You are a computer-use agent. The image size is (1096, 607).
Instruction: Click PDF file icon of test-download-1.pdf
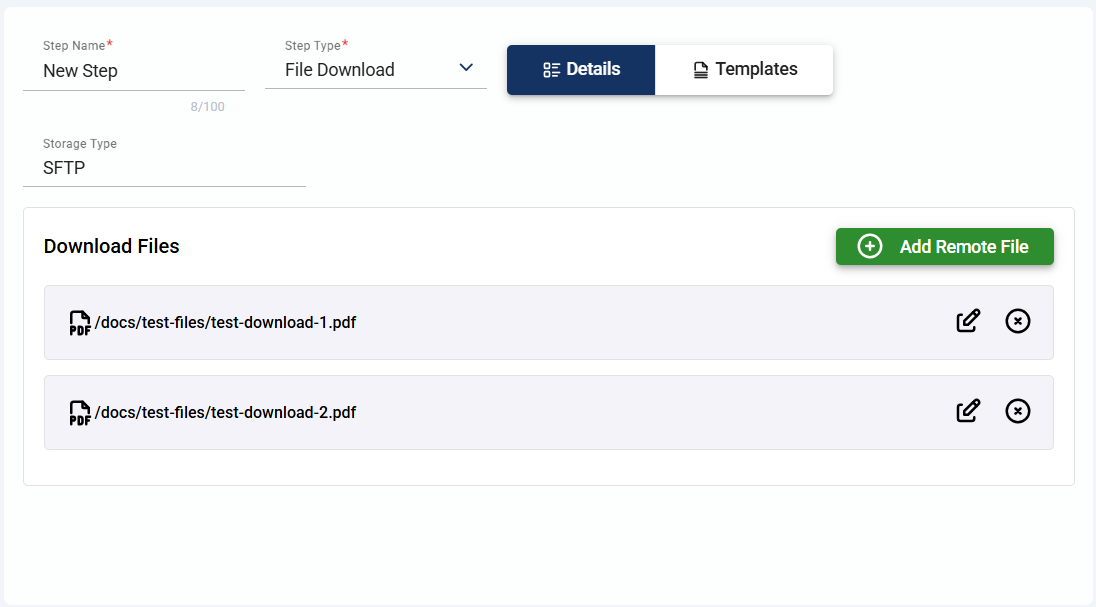click(x=79, y=322)
